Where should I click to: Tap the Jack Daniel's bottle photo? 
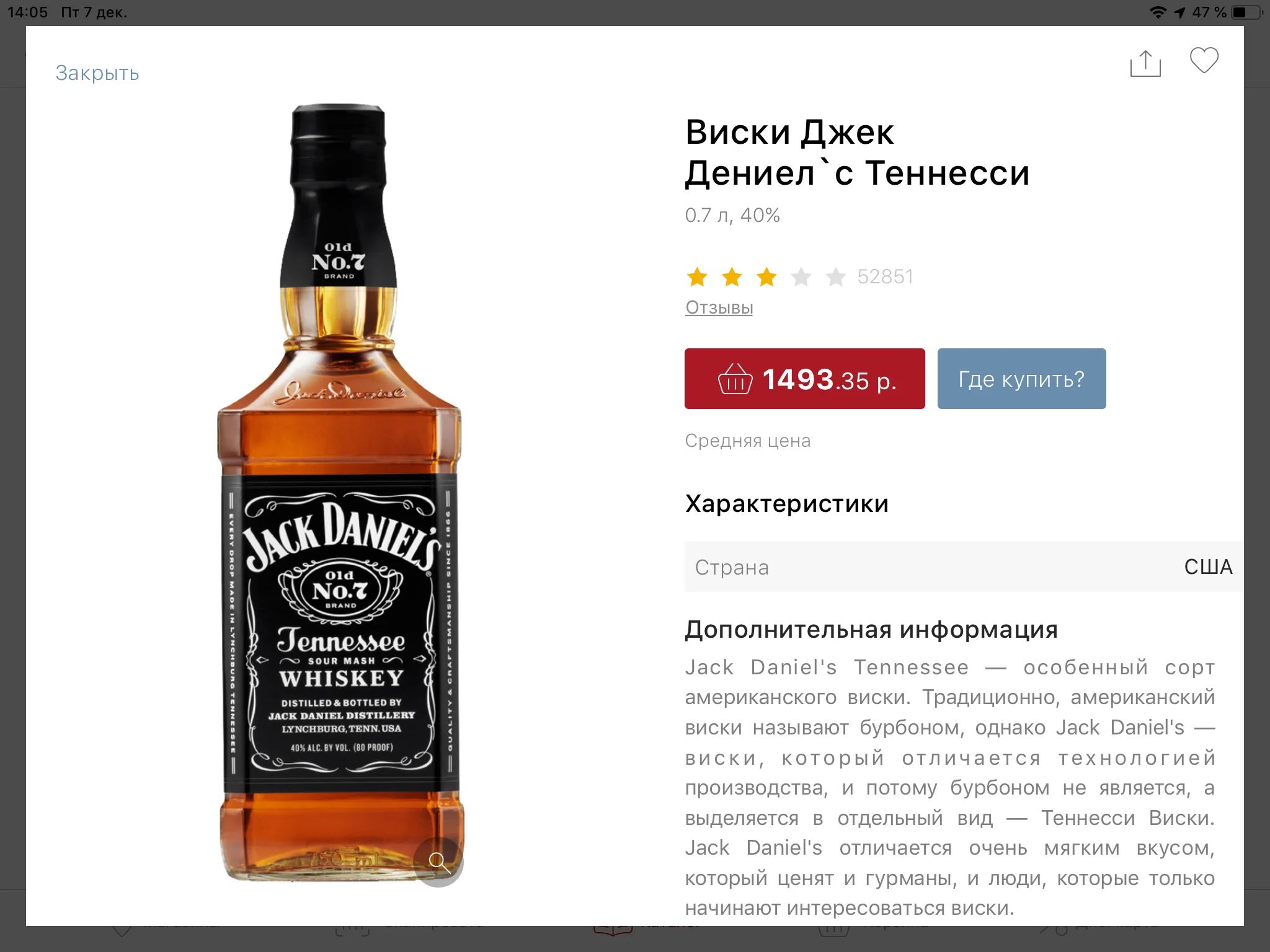point(340,493)
